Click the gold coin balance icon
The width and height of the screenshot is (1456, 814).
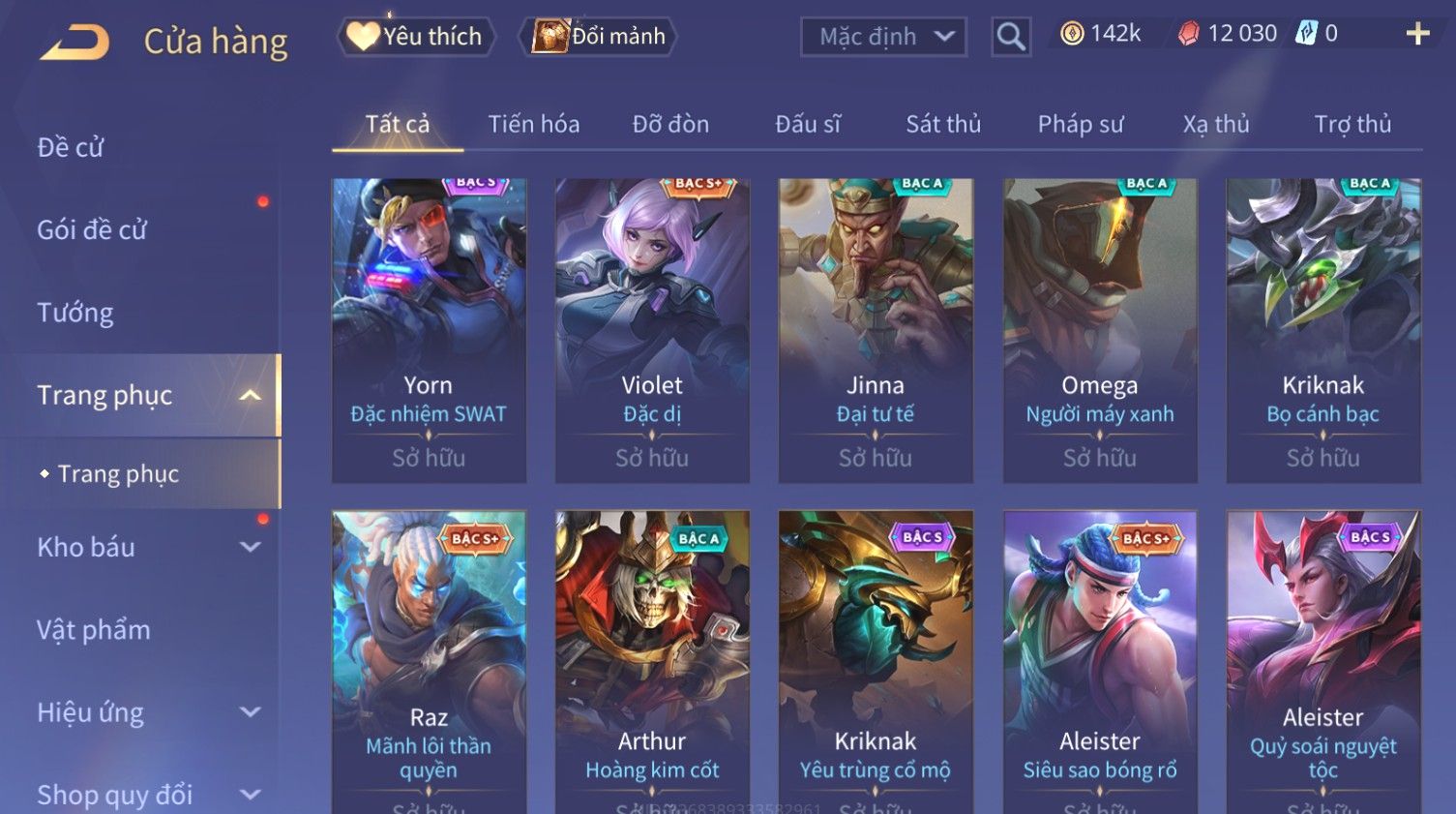pyautogui.click(x=1072, y=34)
